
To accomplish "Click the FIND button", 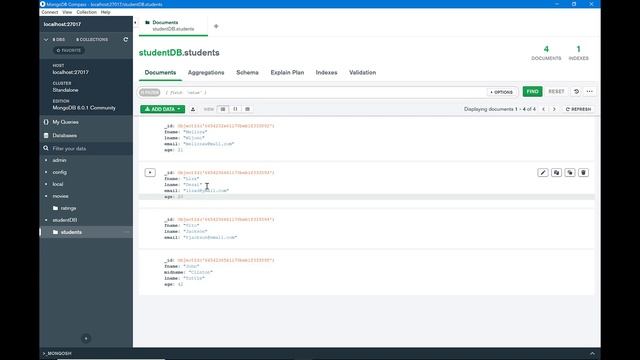I will [532, 91].
